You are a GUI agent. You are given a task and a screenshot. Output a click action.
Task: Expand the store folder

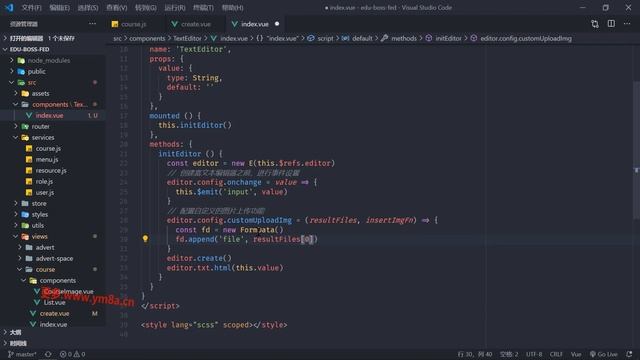coord(53,204)
